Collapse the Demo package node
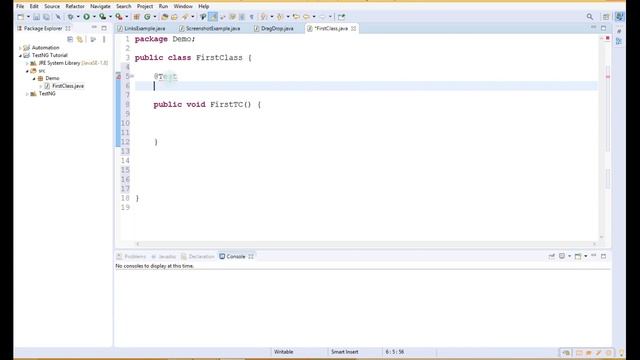Image resolution: width=640 pixels, height=360 pixels. 34,78
